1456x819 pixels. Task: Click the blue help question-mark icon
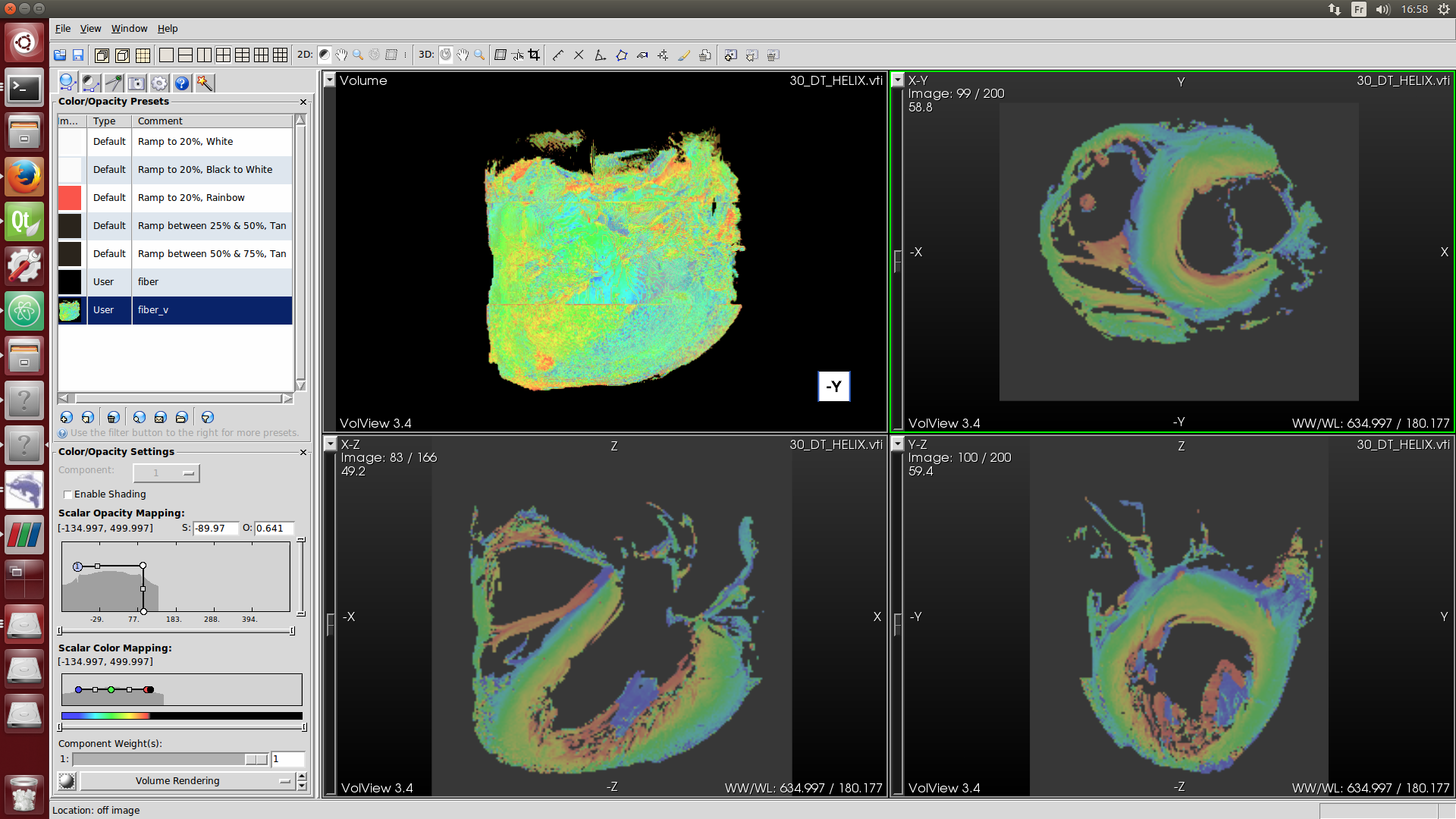[182, 83]
